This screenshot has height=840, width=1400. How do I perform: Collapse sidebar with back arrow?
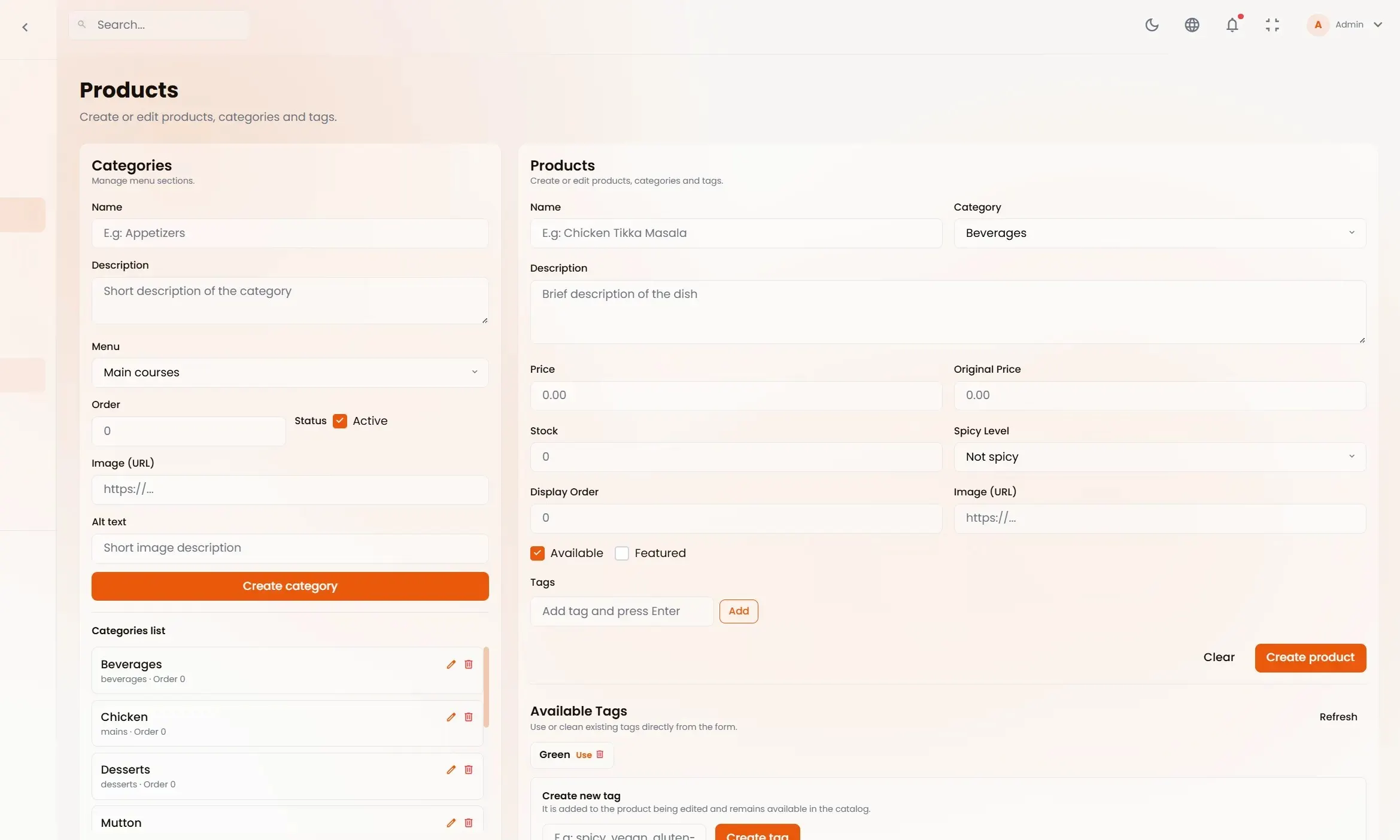coord(25,28)
